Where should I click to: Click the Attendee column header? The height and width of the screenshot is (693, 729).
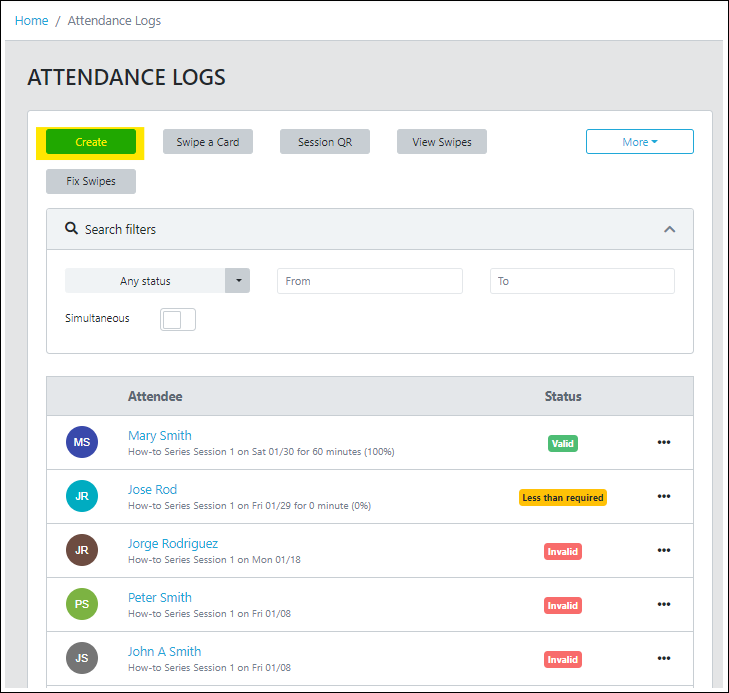(155, 396)
